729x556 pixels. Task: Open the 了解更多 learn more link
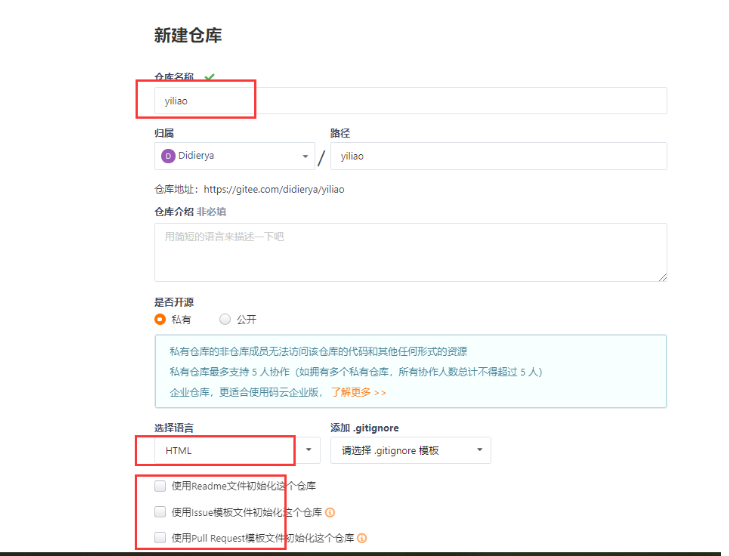click(x=358, y=392)
